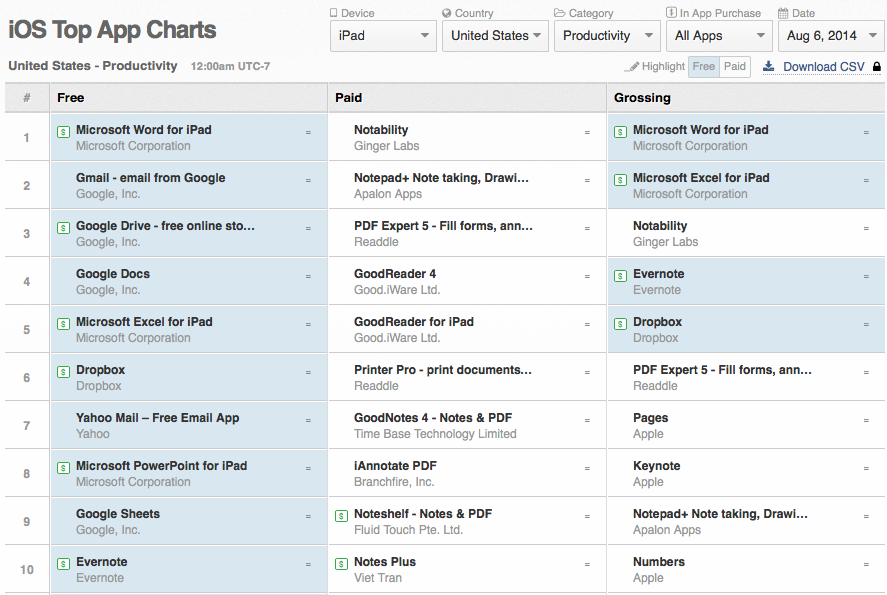This screenshot has width=887, height=595.
Task: Click United States - Productivity subtitle
Action: (x=93, y=66)
